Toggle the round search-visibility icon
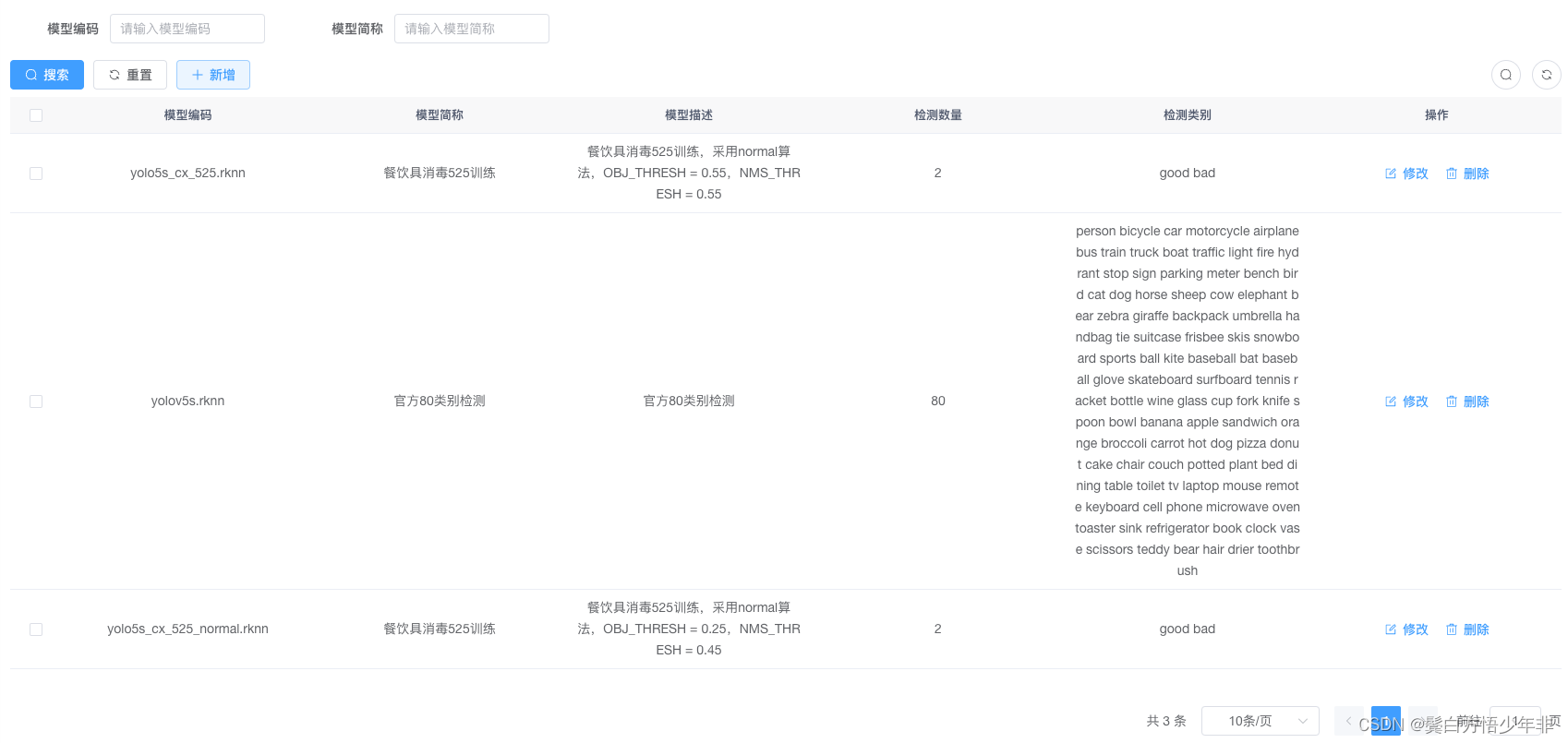This screenshot has width=1568, height=743. pos(1506,75)
